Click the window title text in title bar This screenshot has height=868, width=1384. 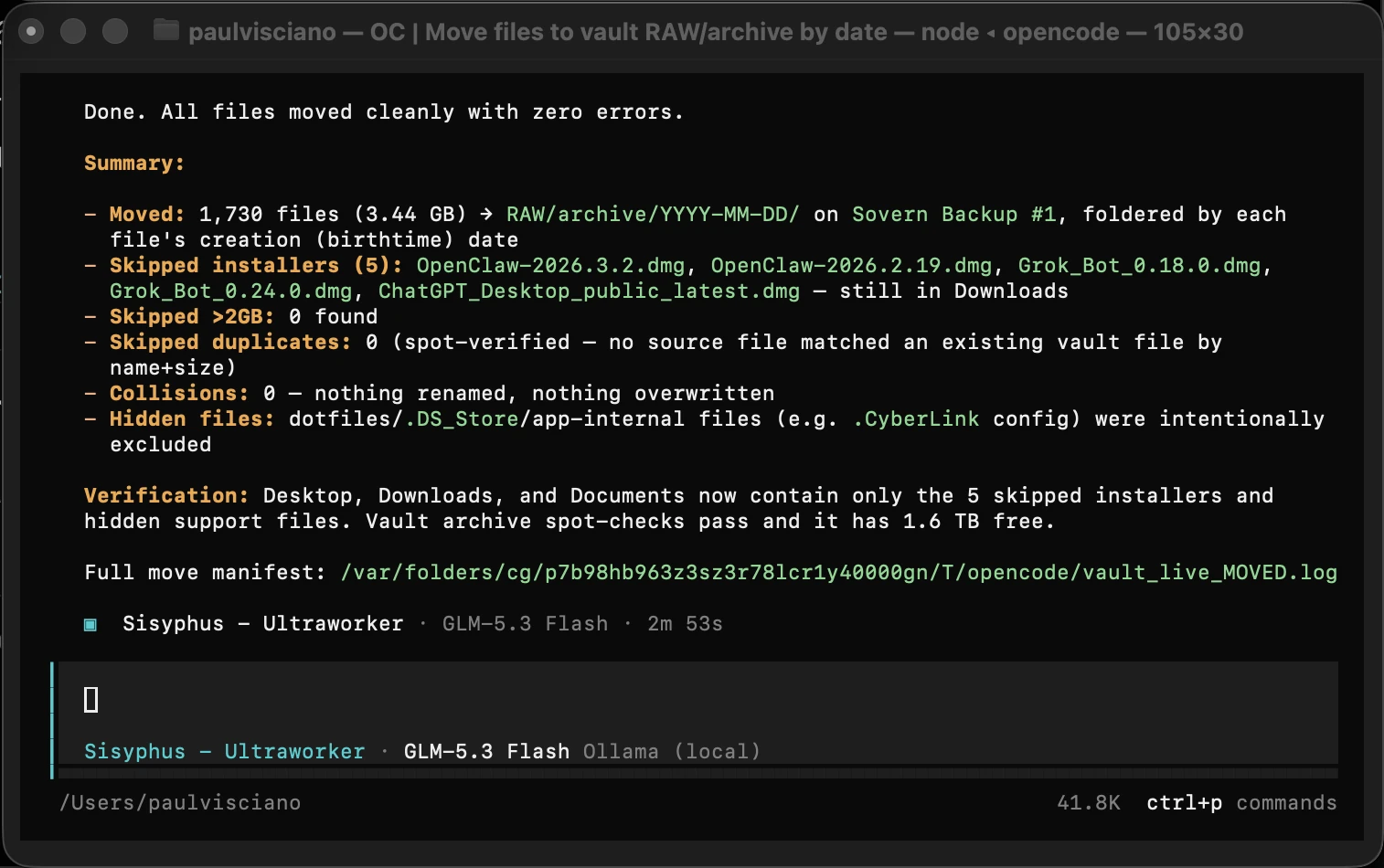[716, 32]
